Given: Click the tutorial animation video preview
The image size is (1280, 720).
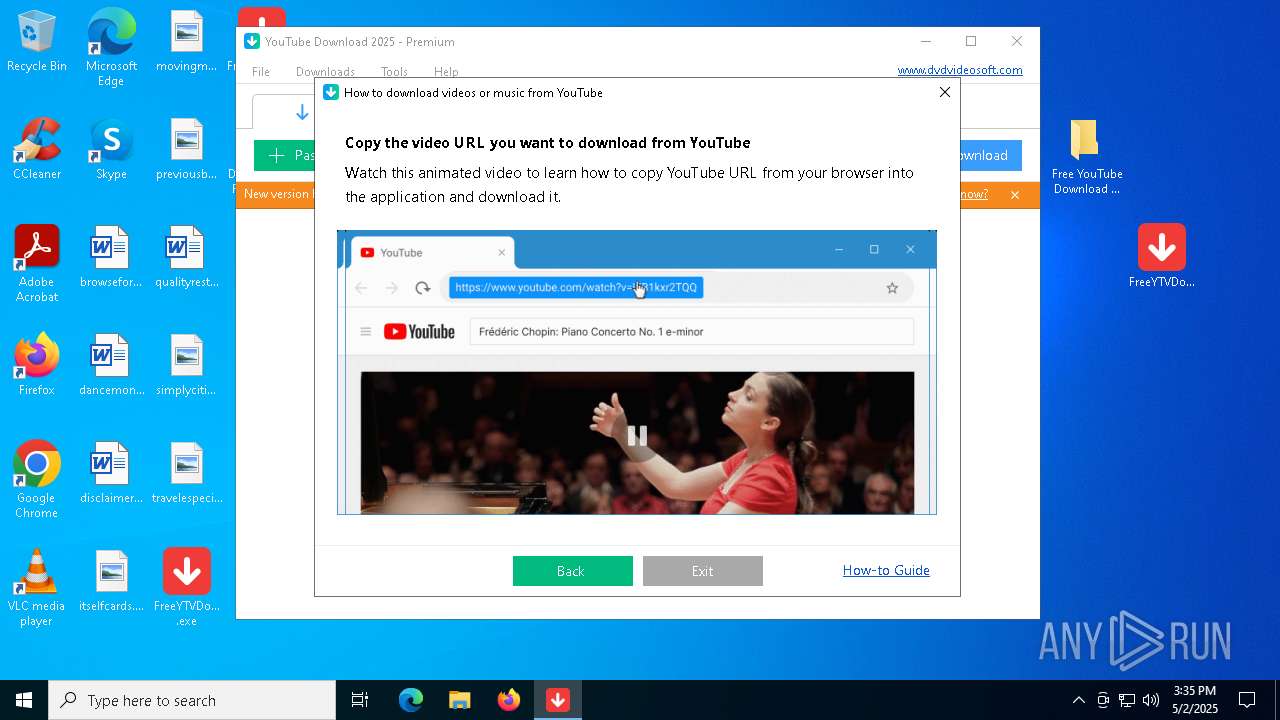Looking at the screenshot, I should click(637, 372).
